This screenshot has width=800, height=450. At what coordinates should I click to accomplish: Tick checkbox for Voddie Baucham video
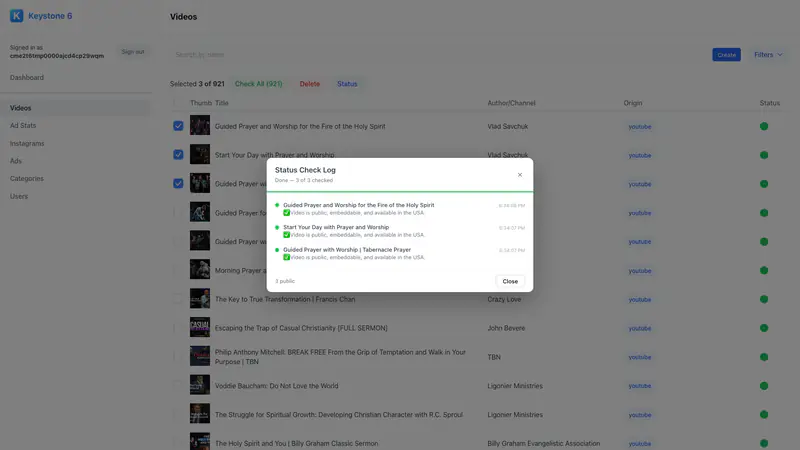(178, 385)
